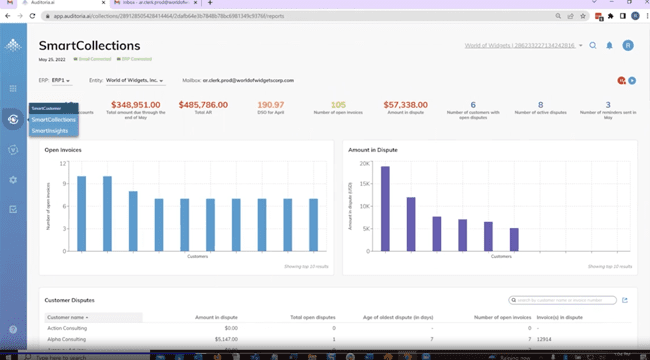
Task: Click the tallest purple Amount in Dispute bar
Action: point(385,209)
